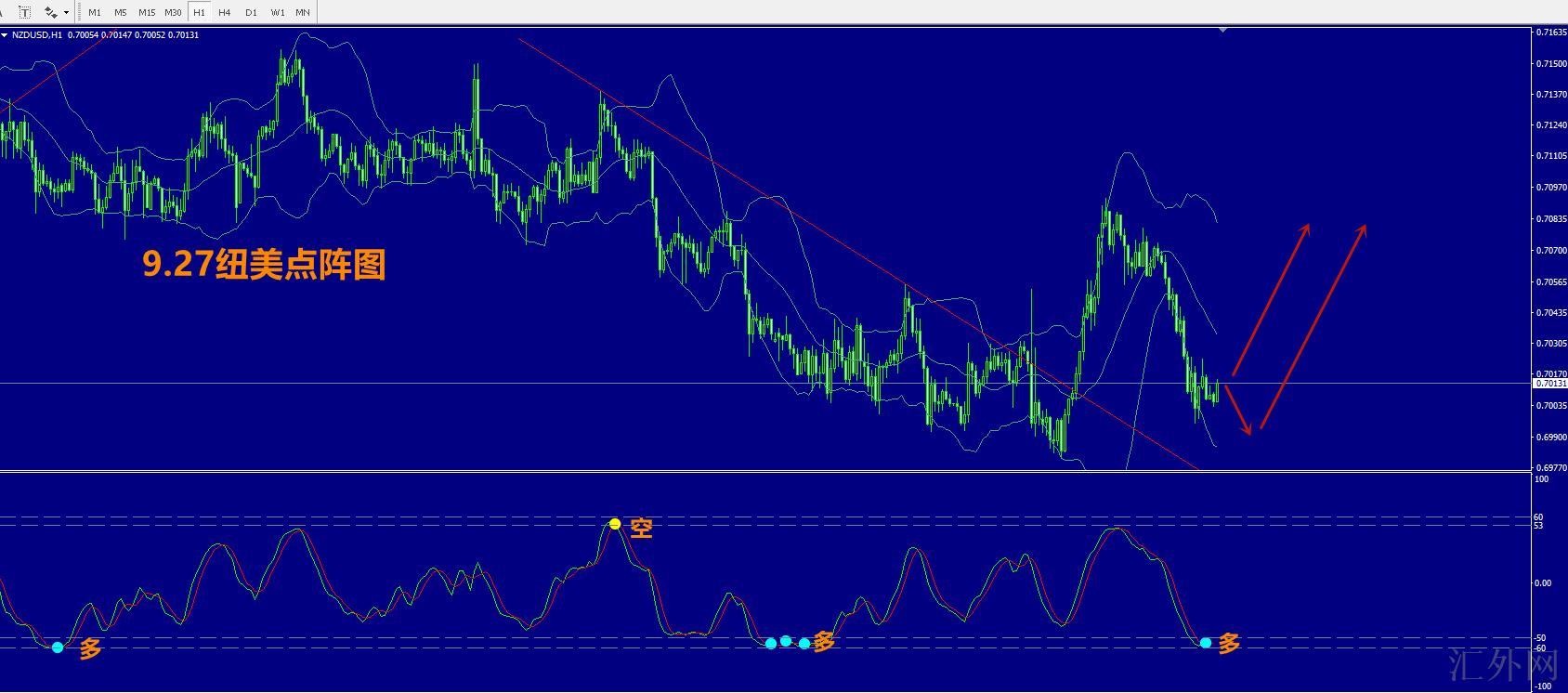
Task: Select the active H1 timeframe button
Action: pos(199,13)
